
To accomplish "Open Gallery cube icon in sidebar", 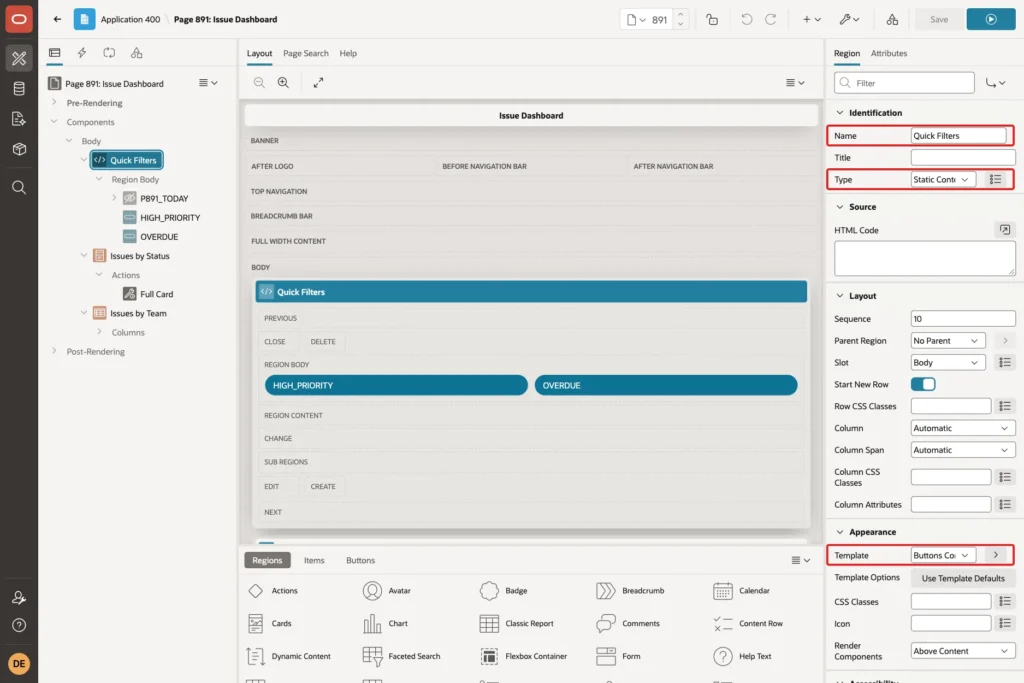I will [19, 149].
